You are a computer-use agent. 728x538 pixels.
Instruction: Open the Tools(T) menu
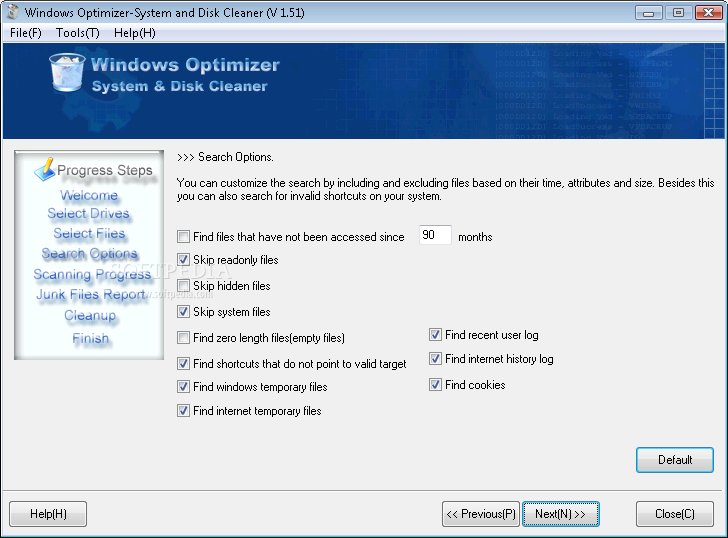(x=78, y=33)
